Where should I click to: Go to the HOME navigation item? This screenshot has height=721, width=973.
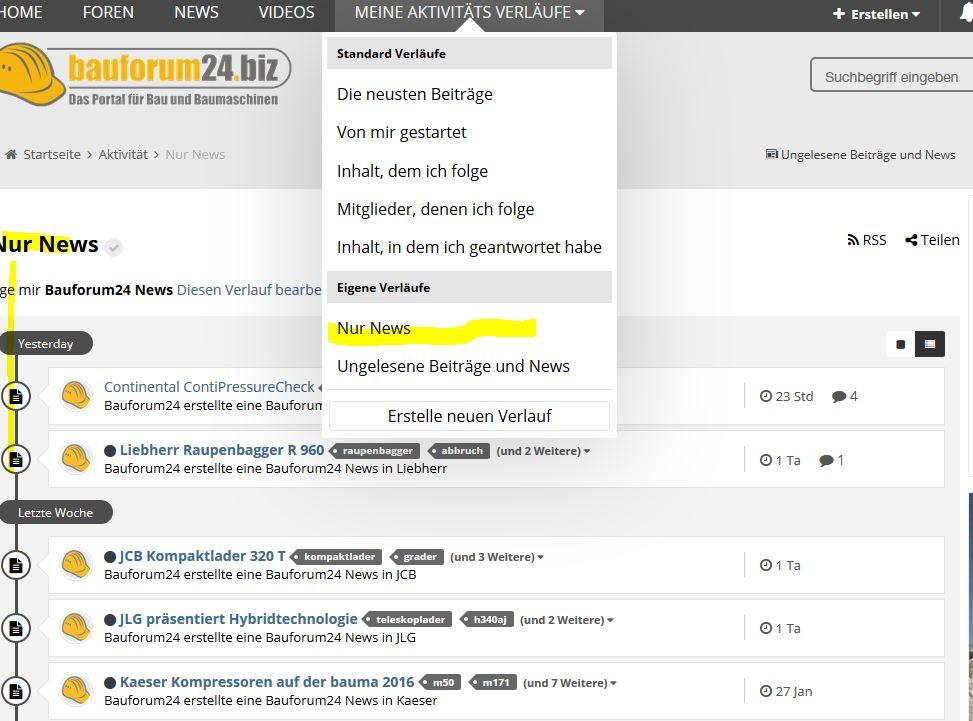[21, 12]
